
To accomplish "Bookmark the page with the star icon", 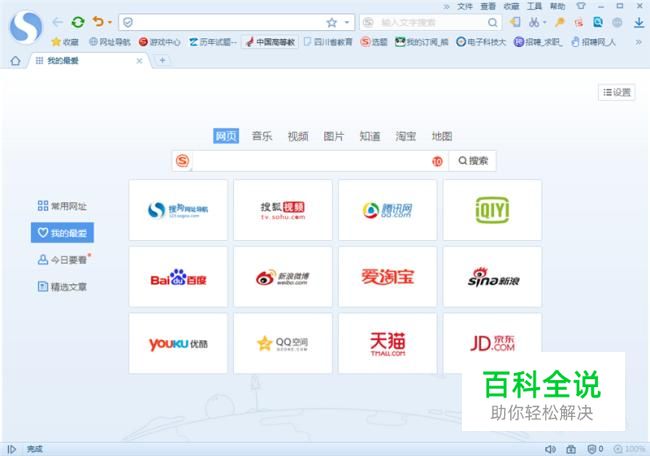I will tap(332, 22).
